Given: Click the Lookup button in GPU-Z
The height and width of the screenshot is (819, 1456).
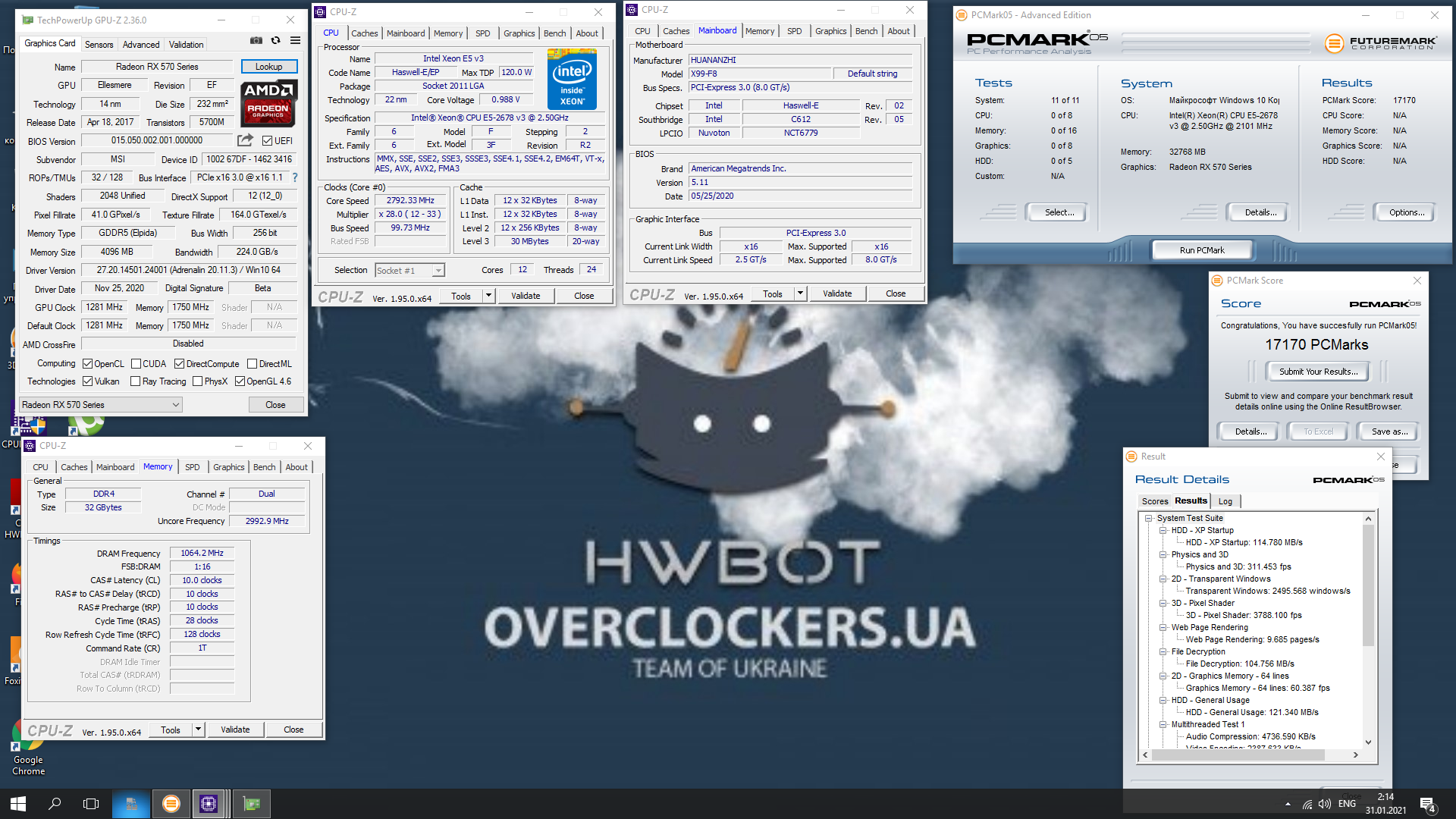Looking at the screenshot, I should [269, 67].
